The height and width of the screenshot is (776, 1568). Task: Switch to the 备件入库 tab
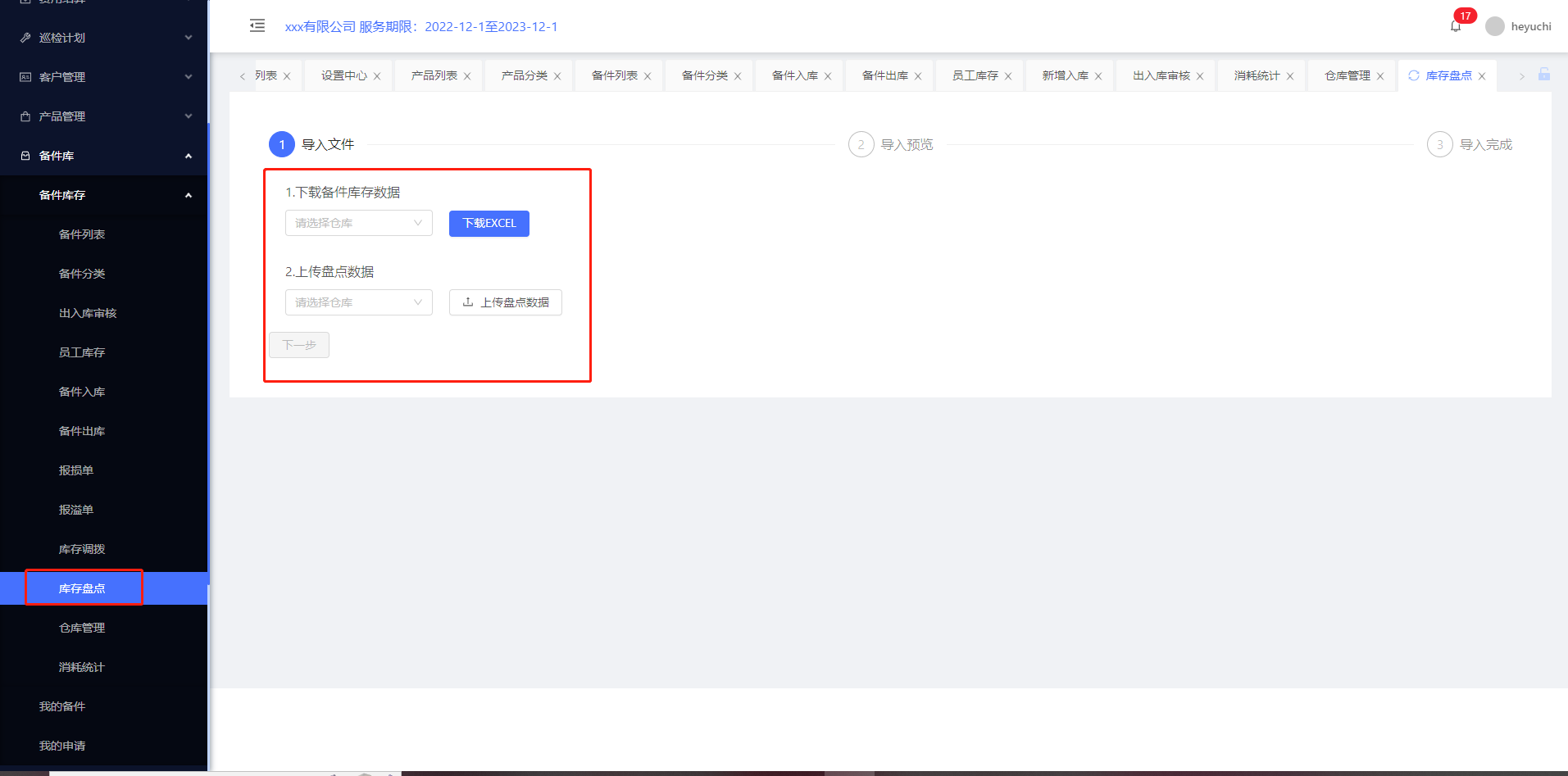click(794, 75)
